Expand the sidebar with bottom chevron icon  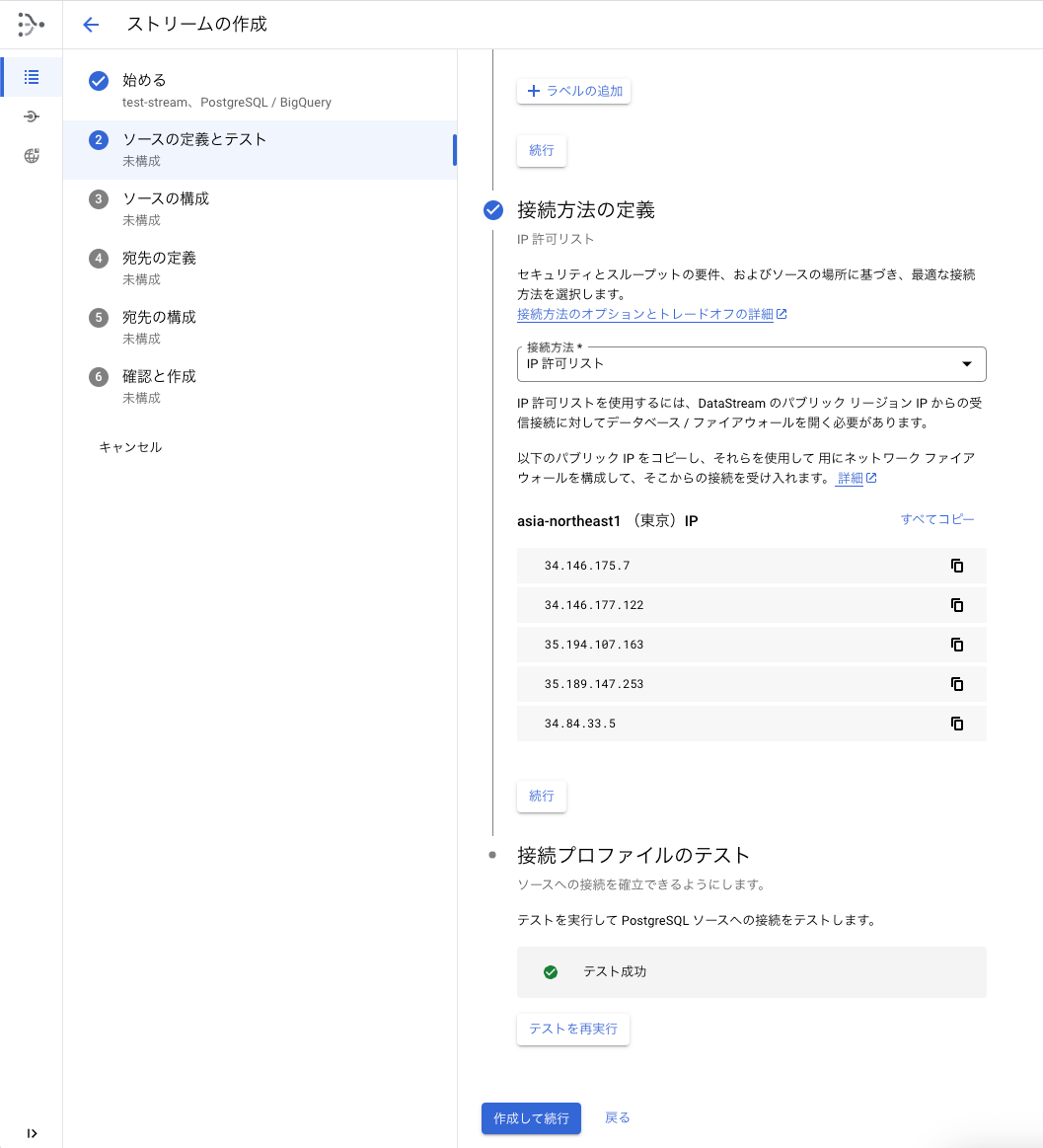(x=32, y=1133)
